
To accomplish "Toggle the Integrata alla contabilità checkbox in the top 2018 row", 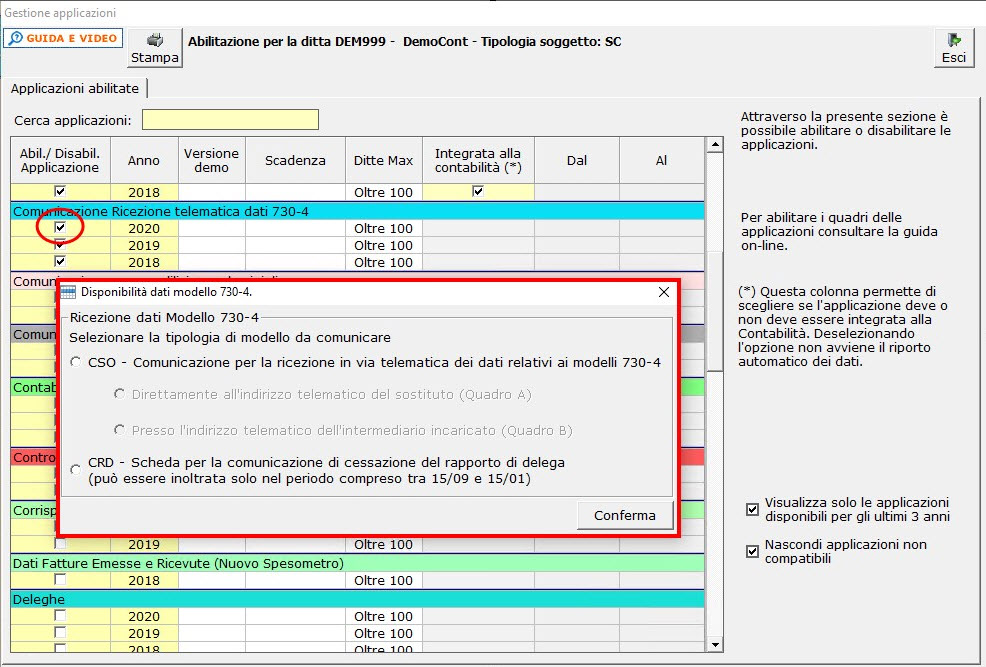I will pos(478,191).
